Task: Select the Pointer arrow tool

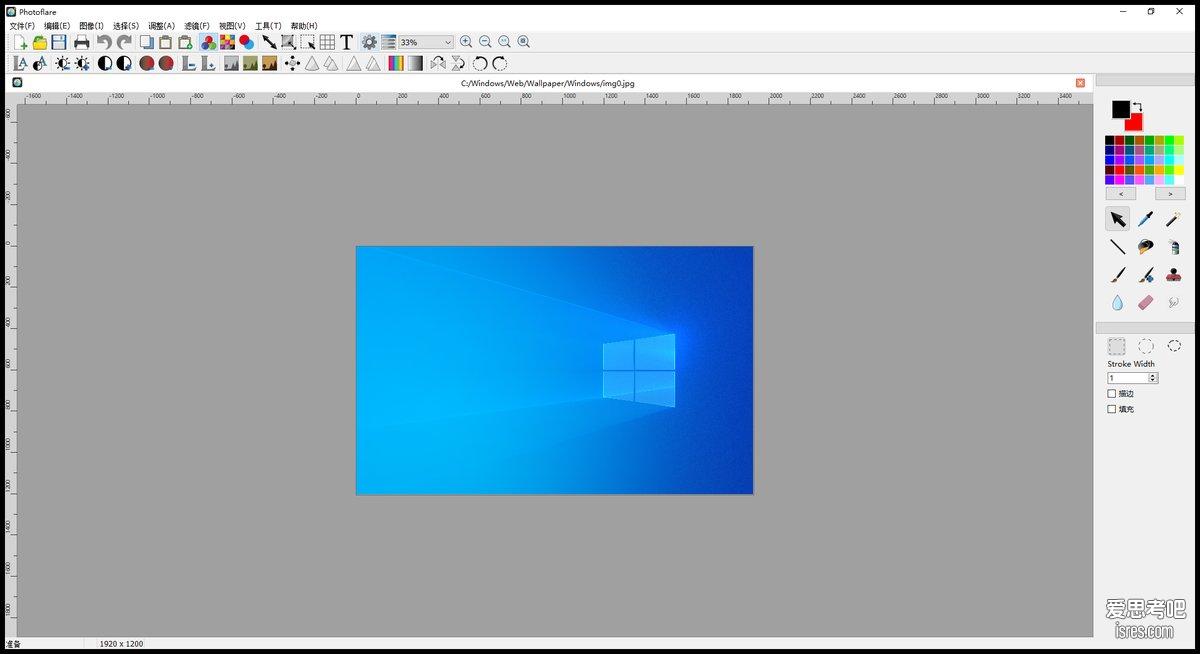Action: pyautogui.click(x=1117, y=219)
